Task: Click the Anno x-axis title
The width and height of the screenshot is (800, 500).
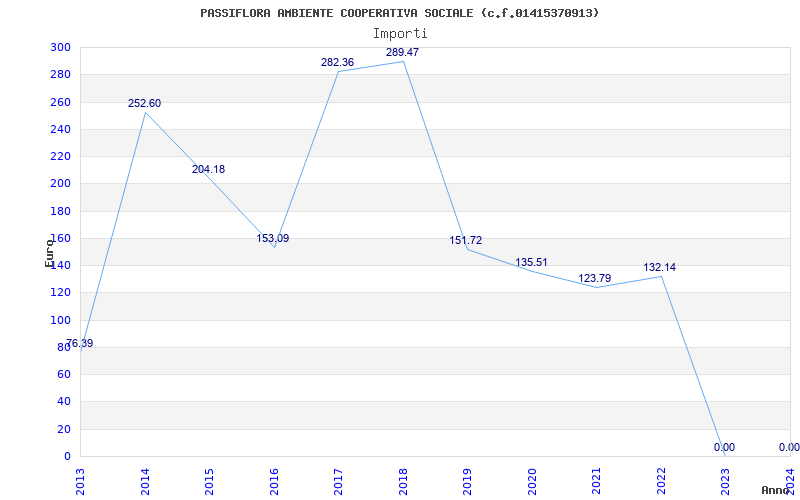Action: (x=775, y=490)
